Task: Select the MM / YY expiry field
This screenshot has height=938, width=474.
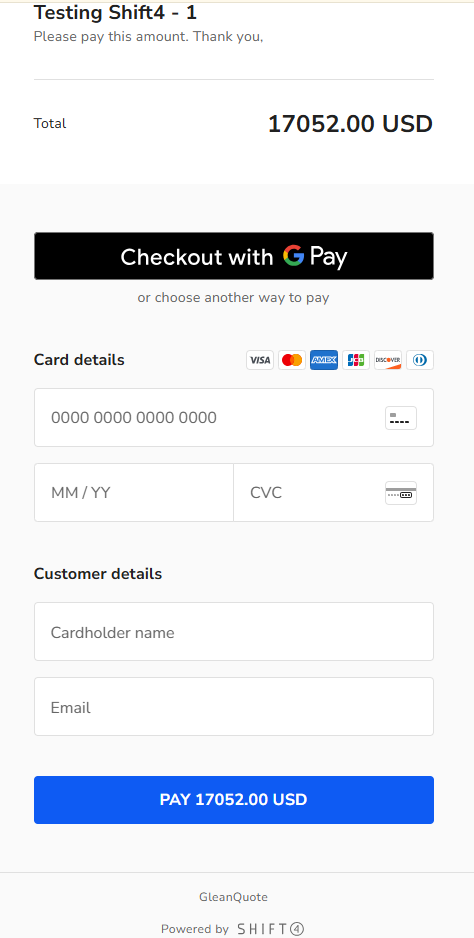Action: tap(134, 493)
